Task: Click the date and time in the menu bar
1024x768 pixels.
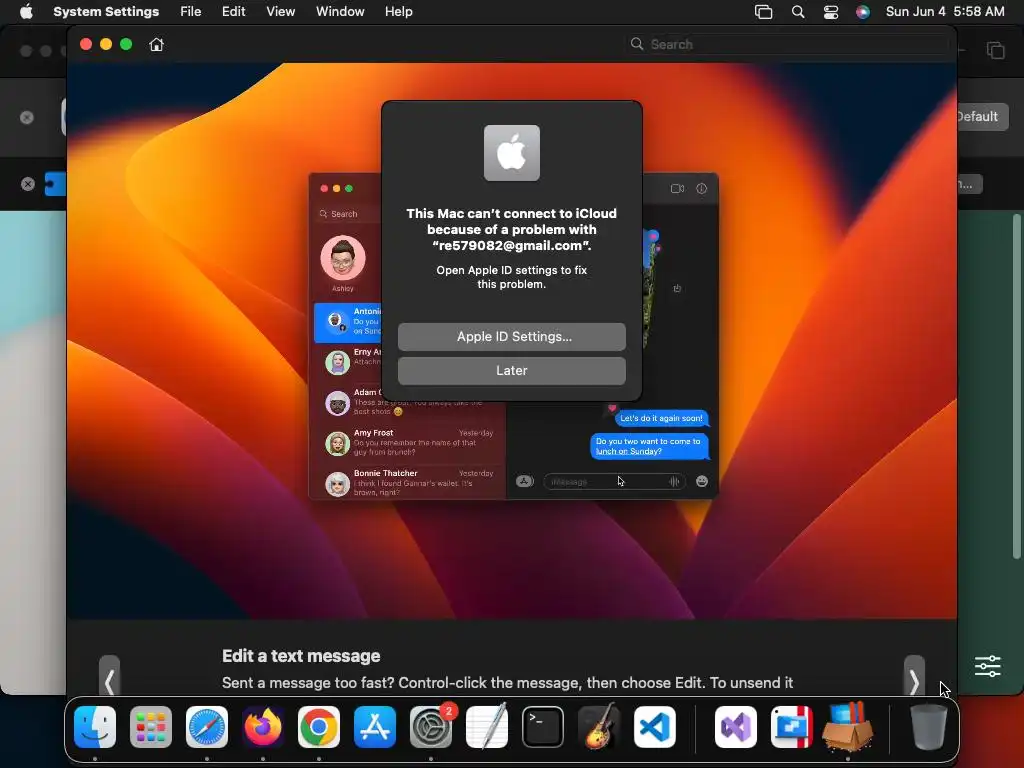Action: tap(945, 12)
